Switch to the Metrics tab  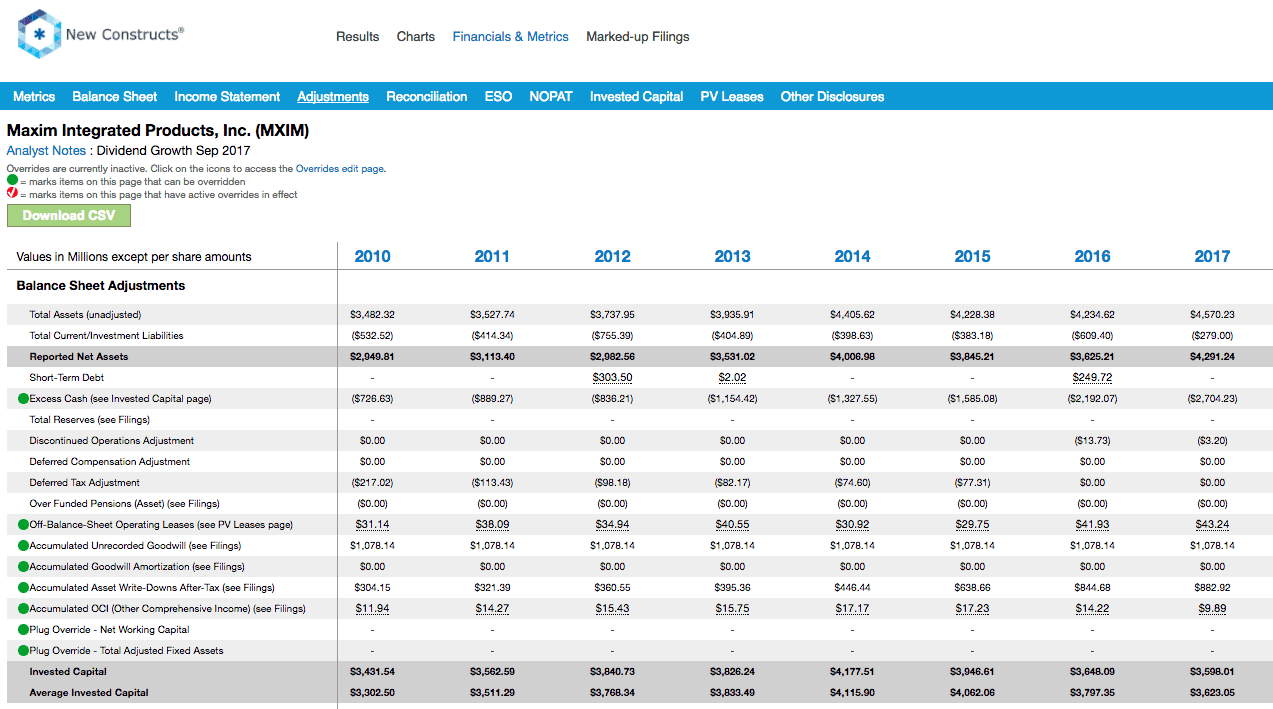[x=34, y=97]
